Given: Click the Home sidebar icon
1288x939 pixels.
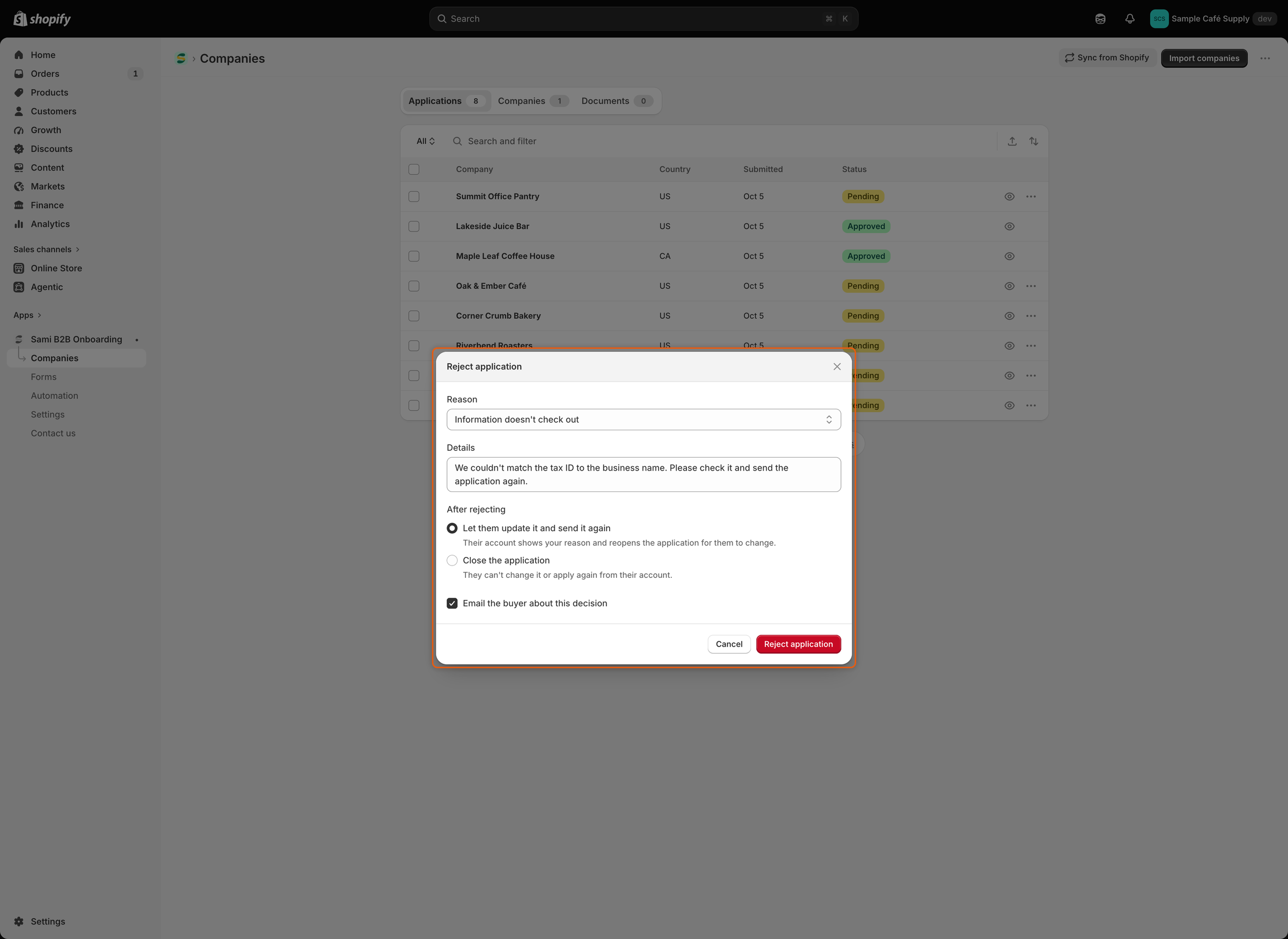Looking at the screenshot, I should pos(19,55).
